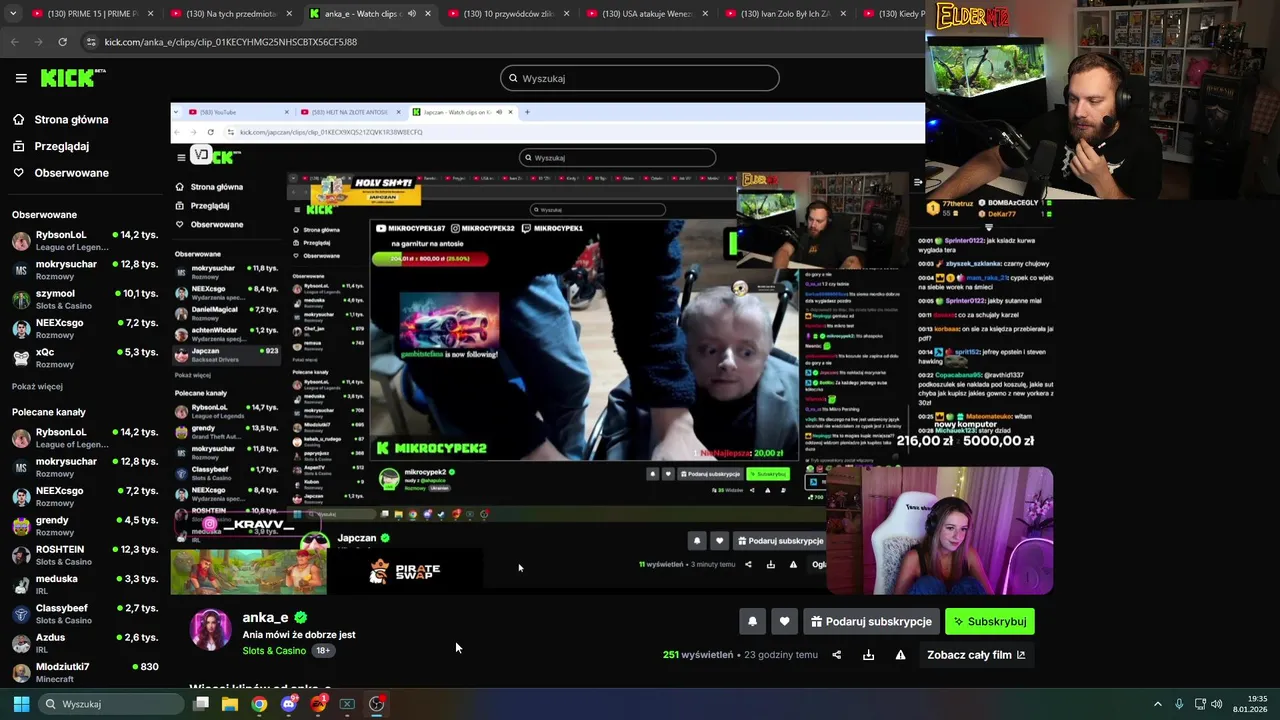Click the green Subskrybuj button
Screen dimensions: 1280x720
(990, 622)
